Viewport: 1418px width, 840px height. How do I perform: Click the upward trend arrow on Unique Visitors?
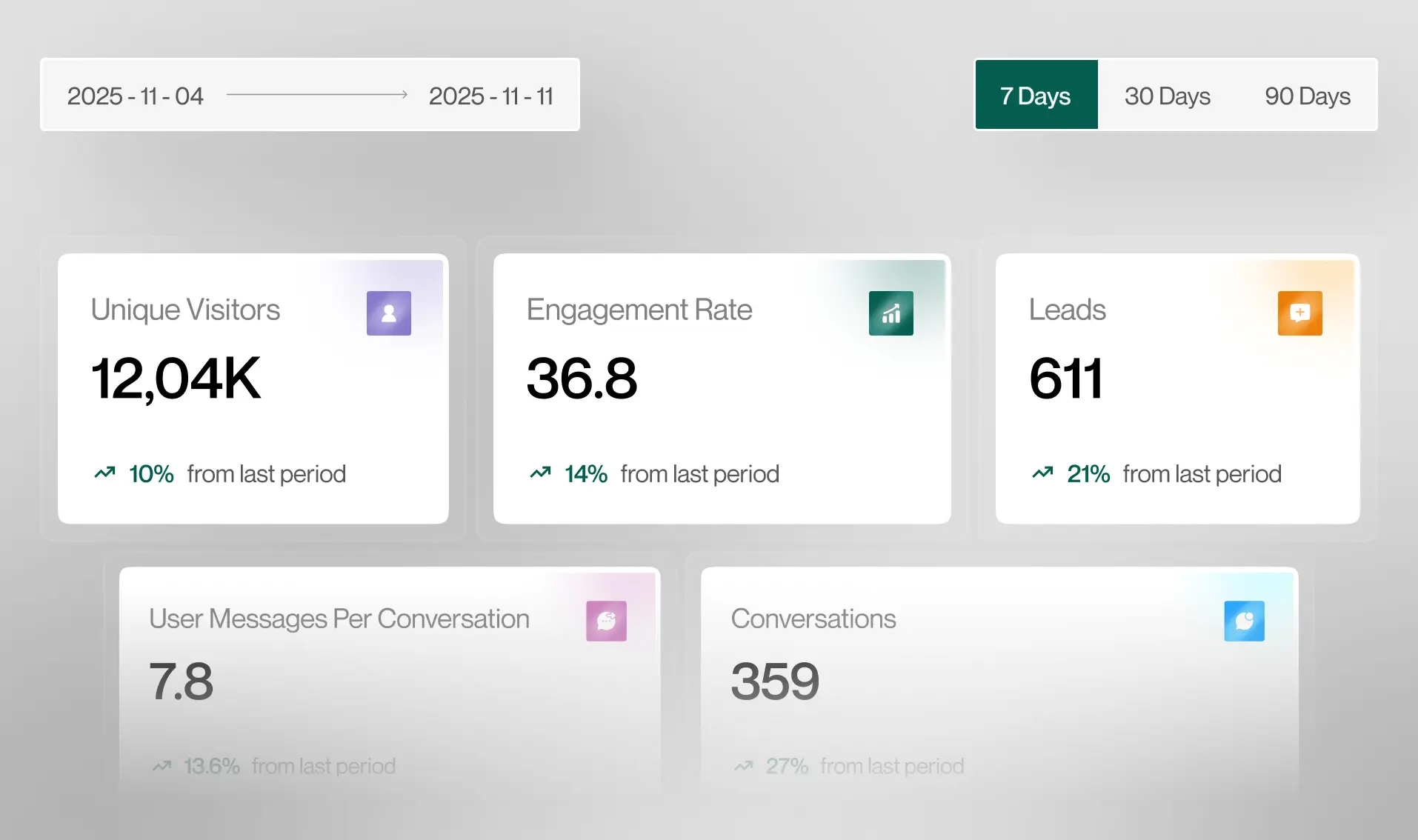pyautogui.click(x=104, y=473)
